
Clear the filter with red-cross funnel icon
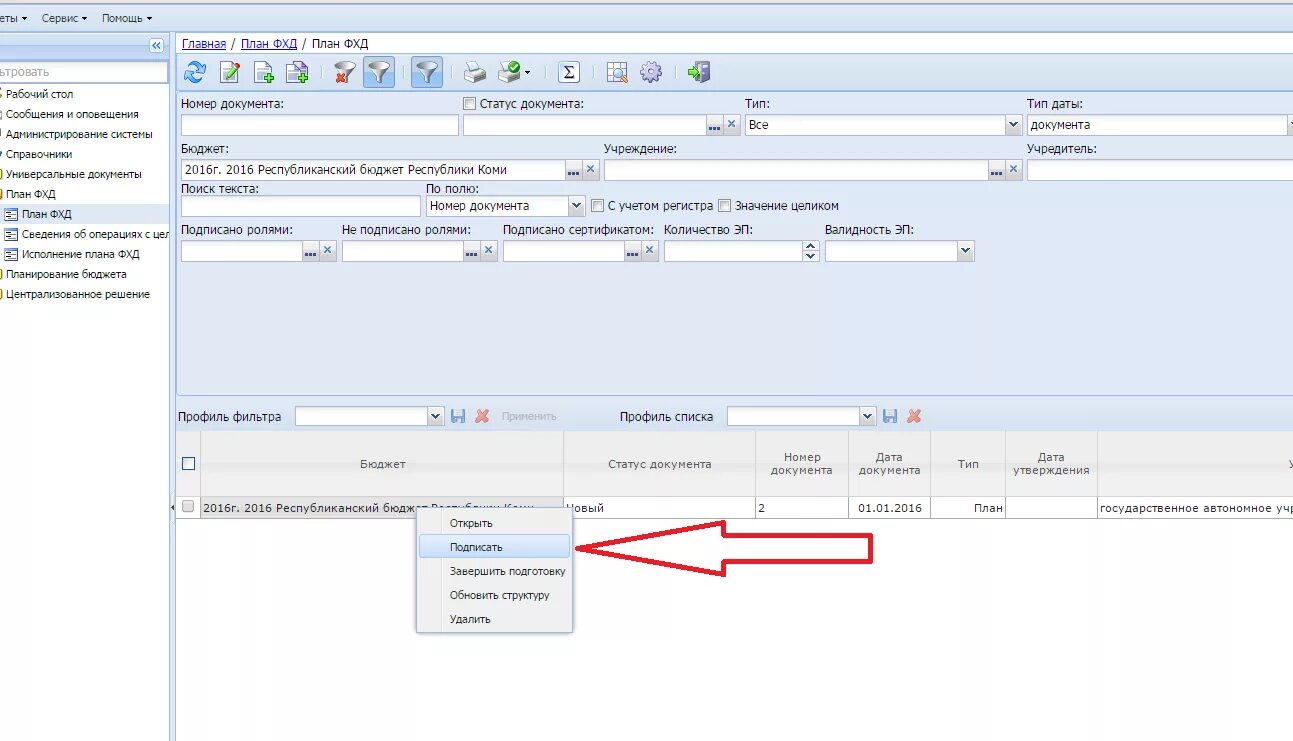345,72
